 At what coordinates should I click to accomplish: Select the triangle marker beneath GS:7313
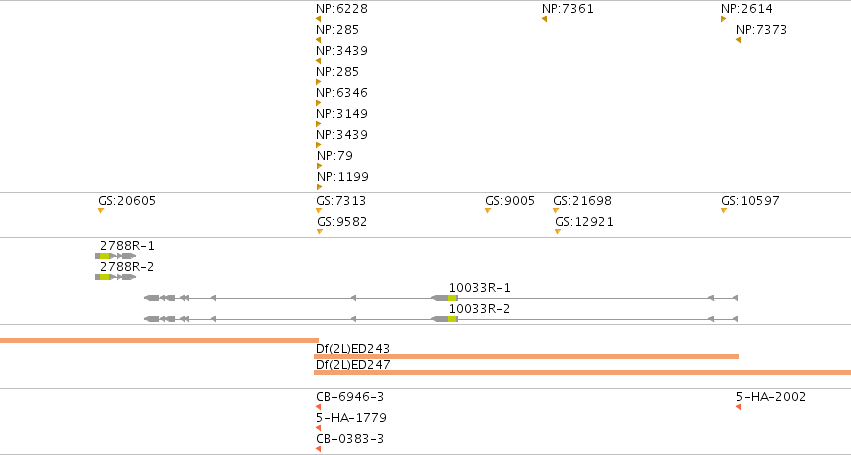click(319, 211)
